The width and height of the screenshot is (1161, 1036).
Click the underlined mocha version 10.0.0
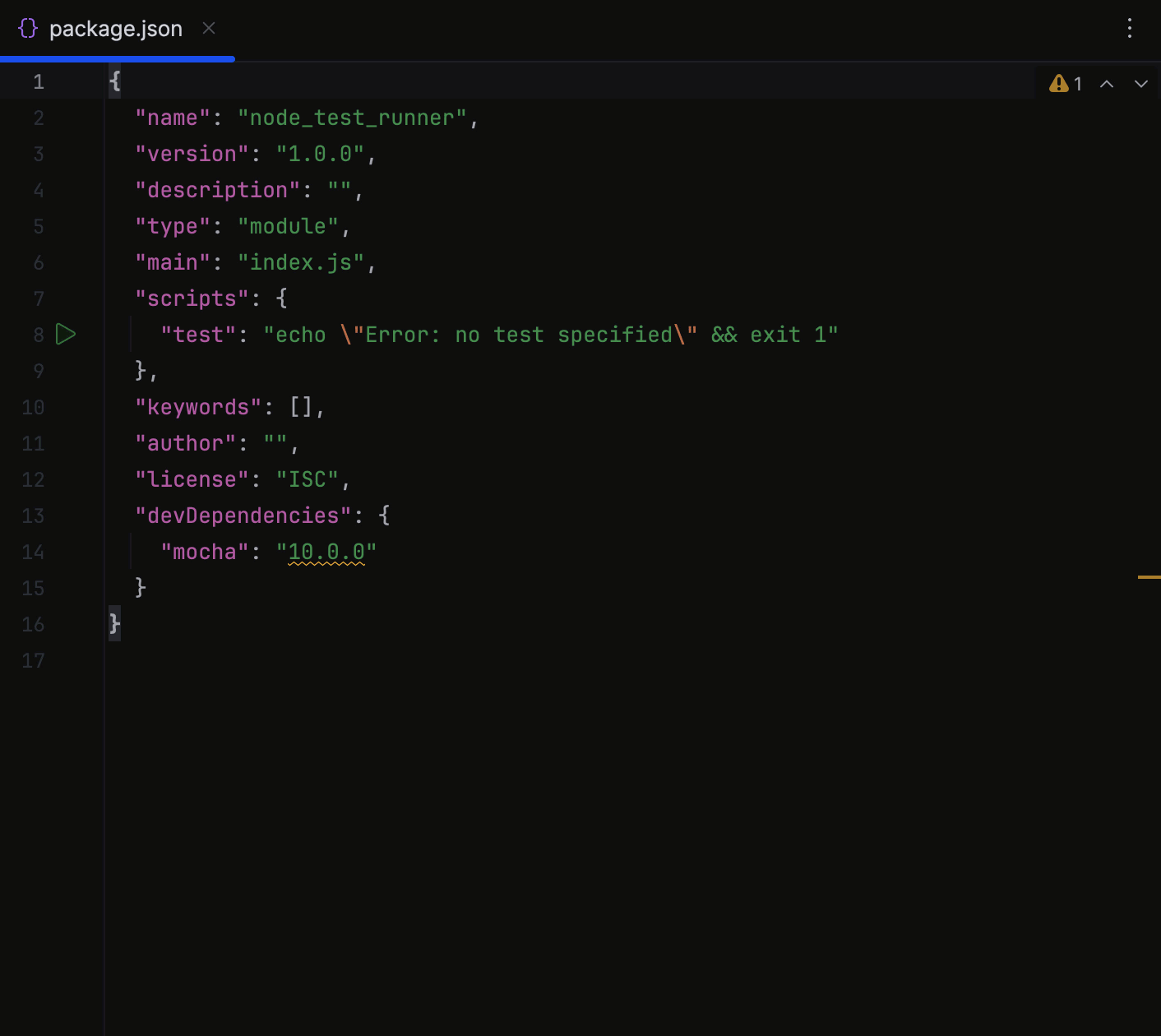[326, 552]
